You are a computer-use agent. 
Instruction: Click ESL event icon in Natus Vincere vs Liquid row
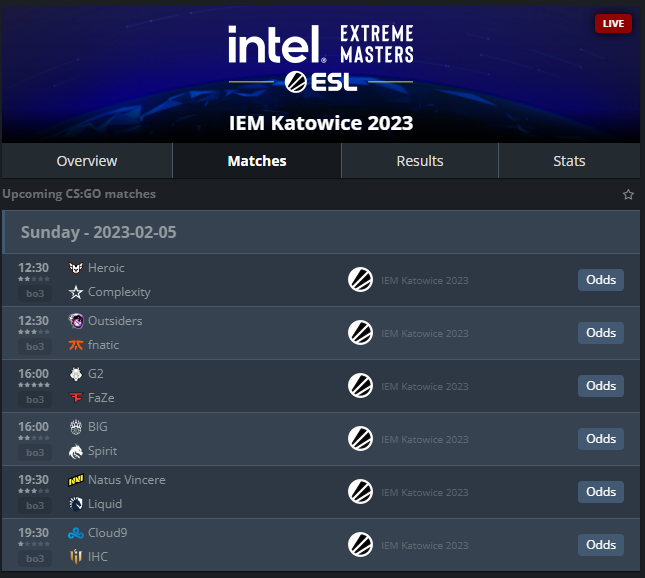click(x=360, y=492)
